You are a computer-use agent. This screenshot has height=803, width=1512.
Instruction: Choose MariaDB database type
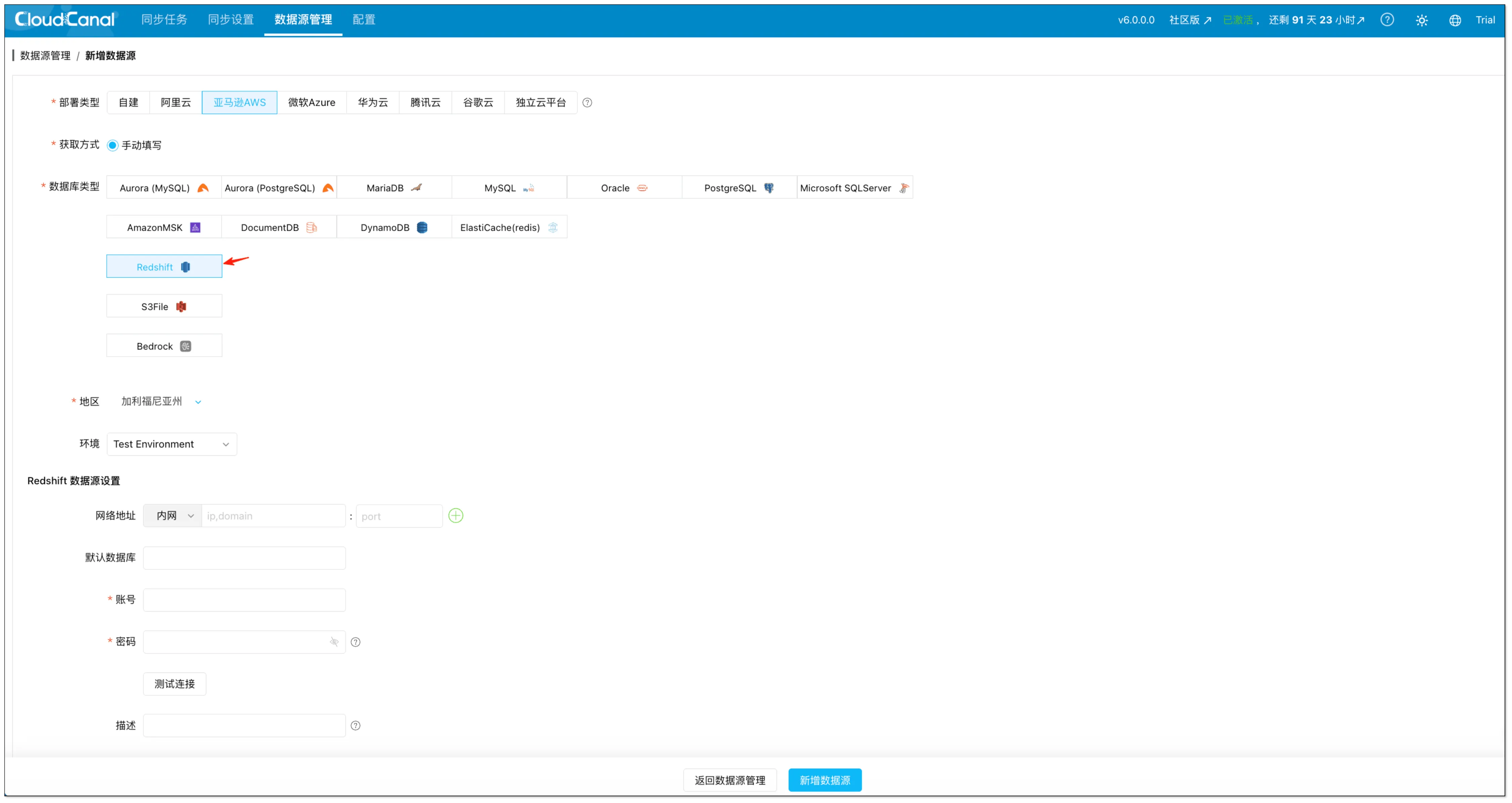tap(394, 188)
